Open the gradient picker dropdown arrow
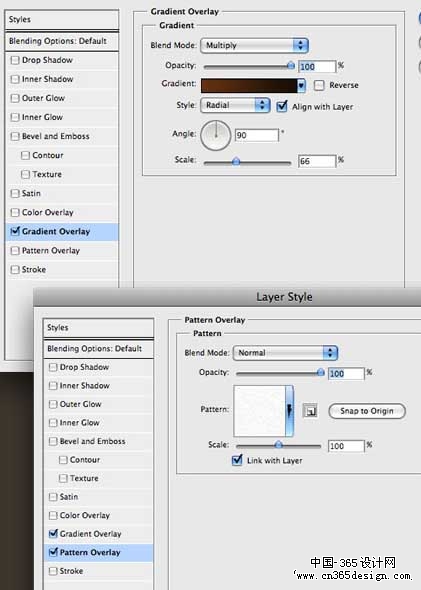The image size is (421, 590). [301, 86]
